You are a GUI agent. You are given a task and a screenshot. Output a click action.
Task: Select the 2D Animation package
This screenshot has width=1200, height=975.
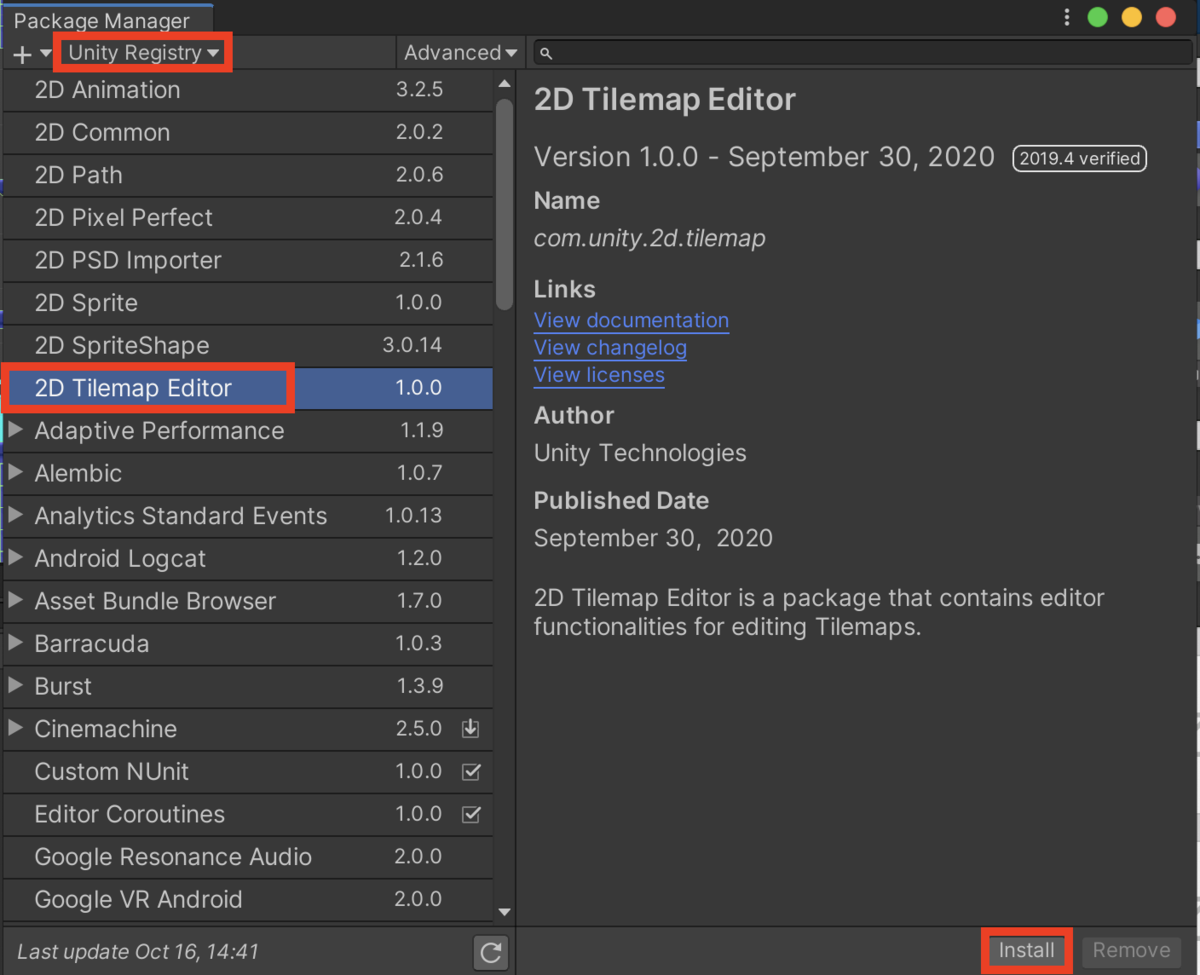(x=248, y=90)
